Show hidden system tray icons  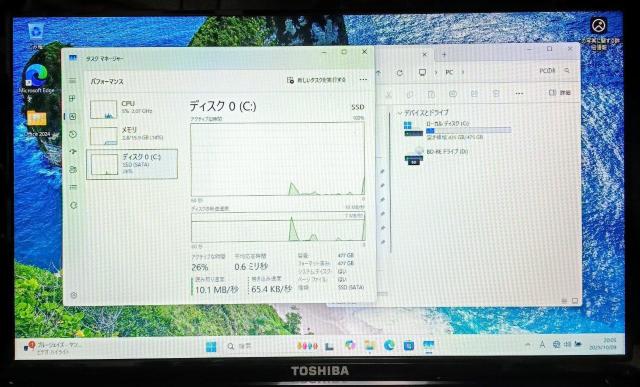528,345
